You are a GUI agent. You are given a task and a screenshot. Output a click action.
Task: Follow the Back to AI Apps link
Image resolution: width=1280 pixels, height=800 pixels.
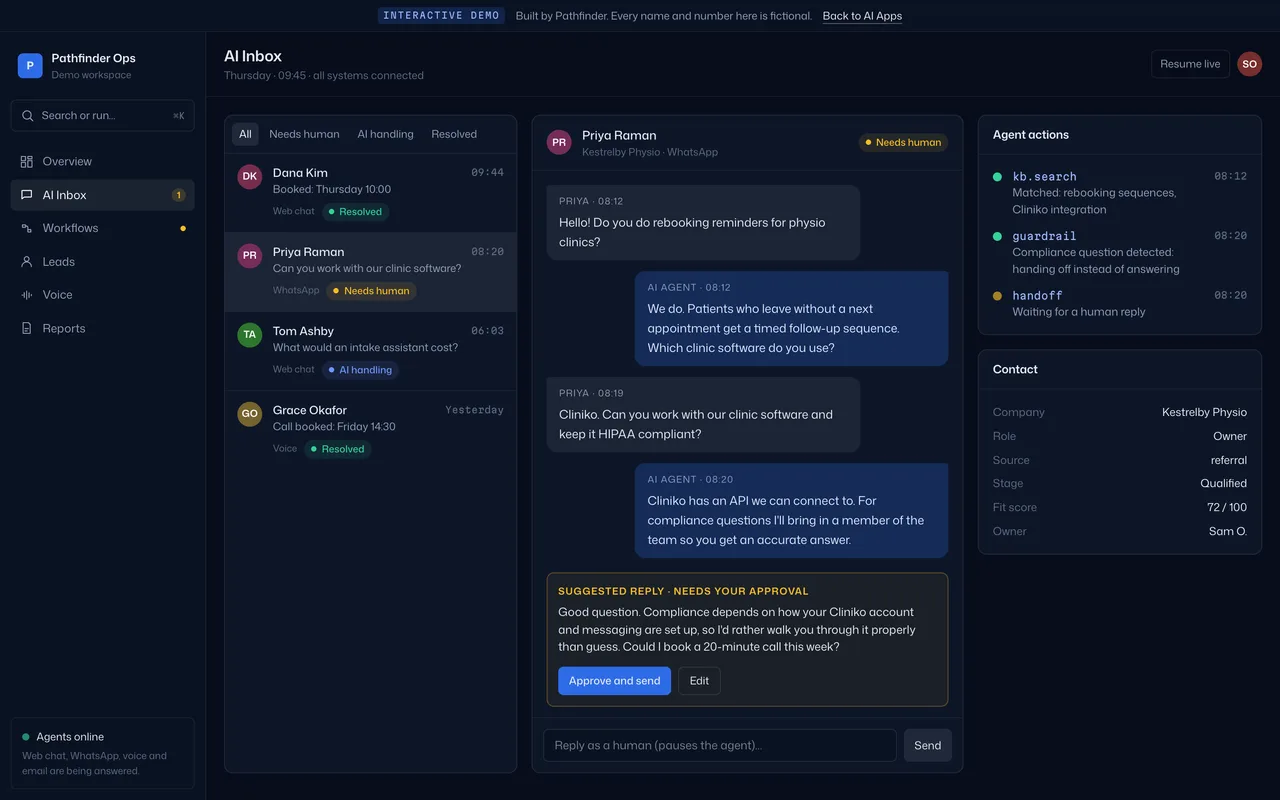(x=862, y=16)
